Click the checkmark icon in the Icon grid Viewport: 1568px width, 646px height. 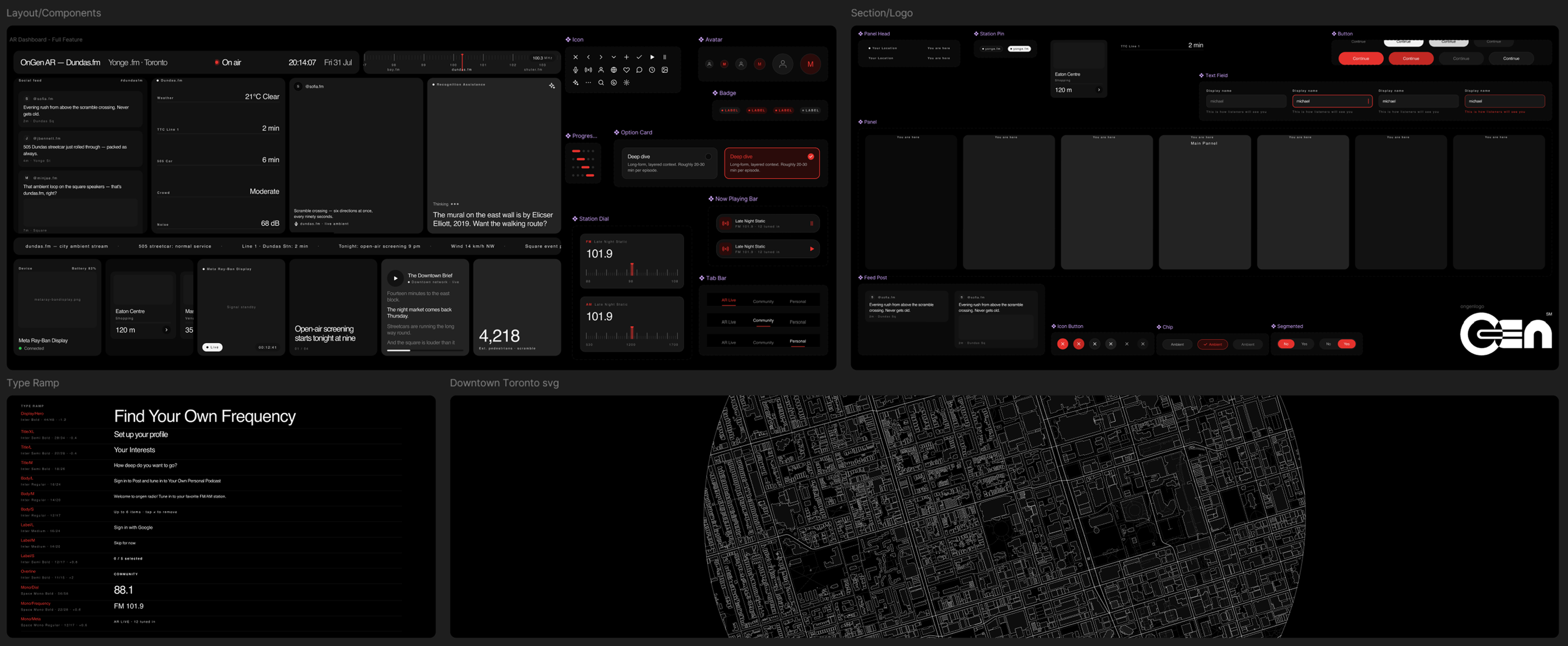click(x=639, y=57)
